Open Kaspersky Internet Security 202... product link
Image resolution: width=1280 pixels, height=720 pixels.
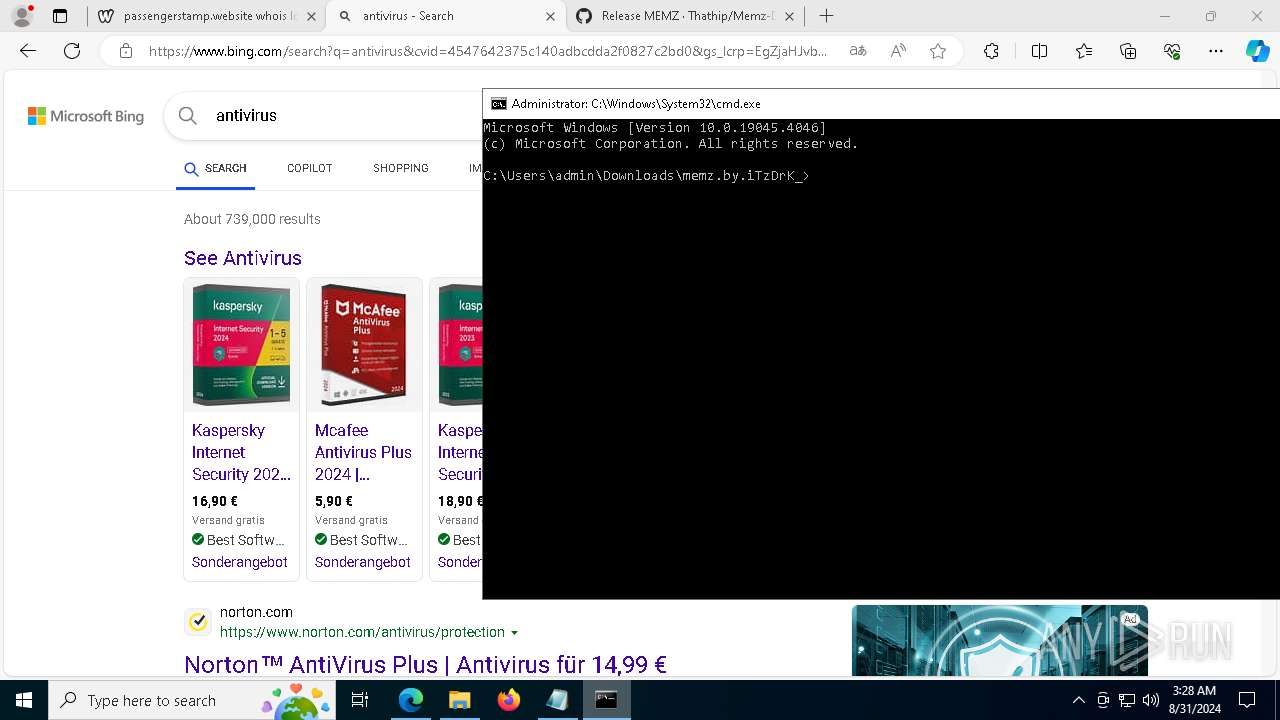tap(241, 452)
